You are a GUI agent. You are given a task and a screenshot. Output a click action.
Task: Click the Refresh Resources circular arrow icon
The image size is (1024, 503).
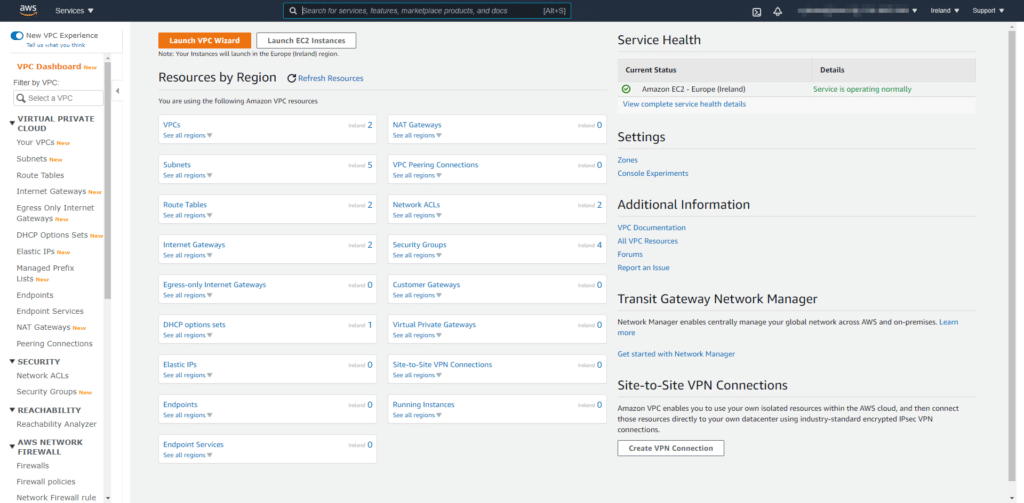point(292,78)
